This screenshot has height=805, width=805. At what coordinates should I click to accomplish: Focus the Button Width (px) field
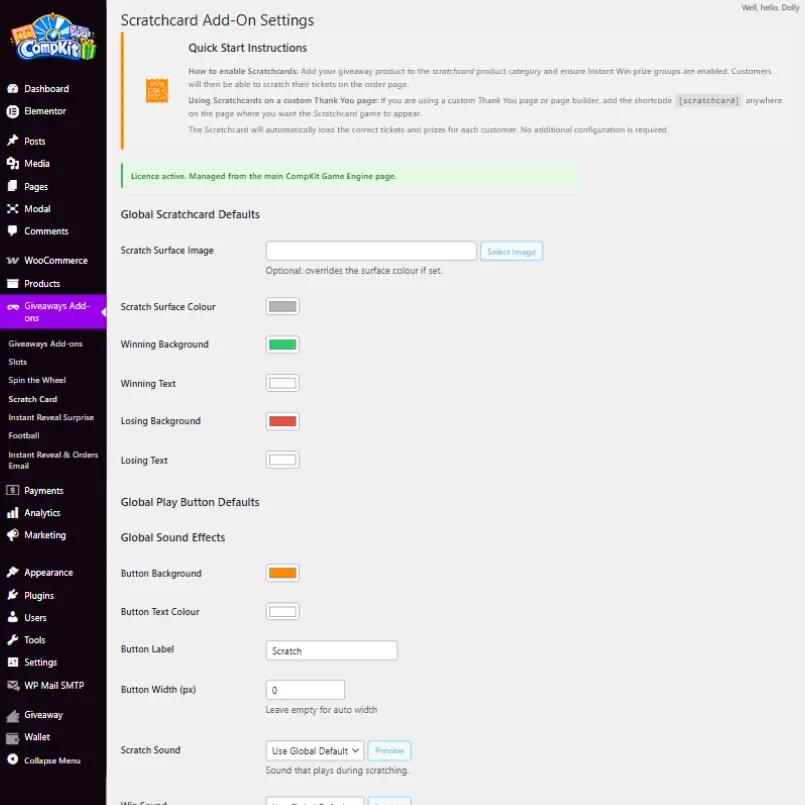tap(305, 690)
